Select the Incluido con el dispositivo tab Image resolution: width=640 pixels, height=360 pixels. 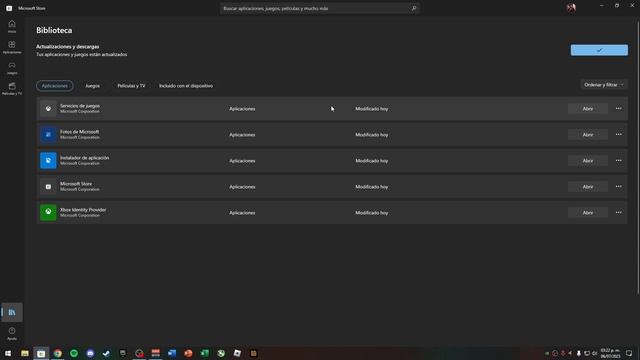(x=186, y=86)
